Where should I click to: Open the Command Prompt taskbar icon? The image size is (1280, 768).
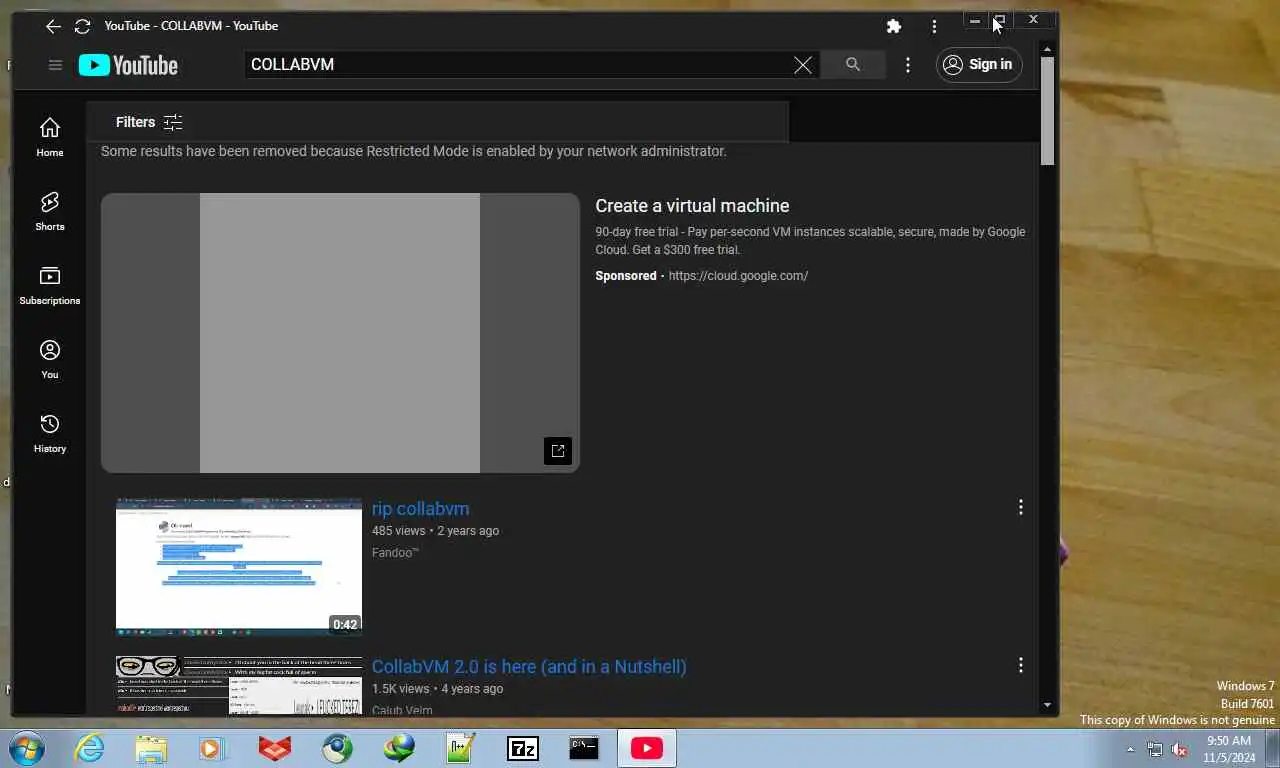click(x=584, y=748)
